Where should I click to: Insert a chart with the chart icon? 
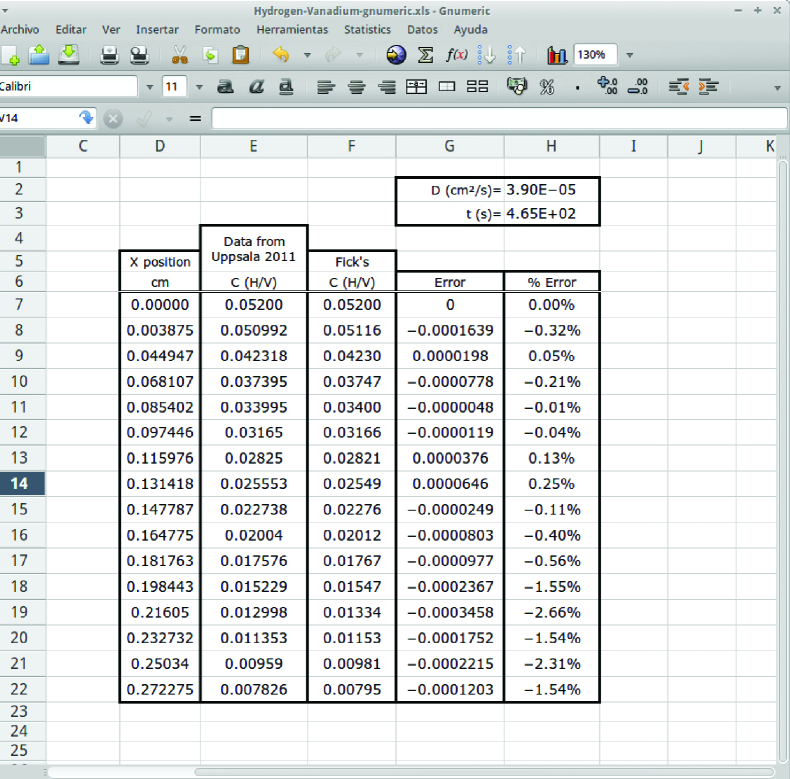557,55
